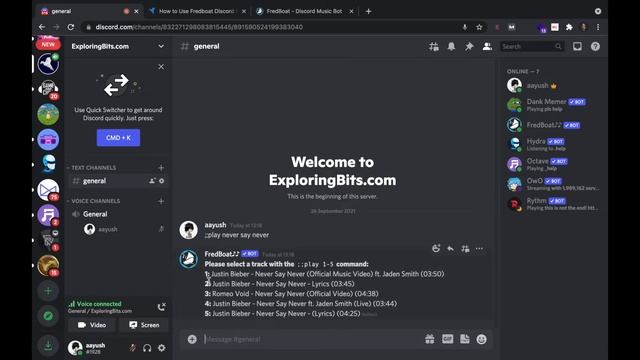The image size is (640, 360).
Task: Turn on Video
Action: tap(92, 325)
